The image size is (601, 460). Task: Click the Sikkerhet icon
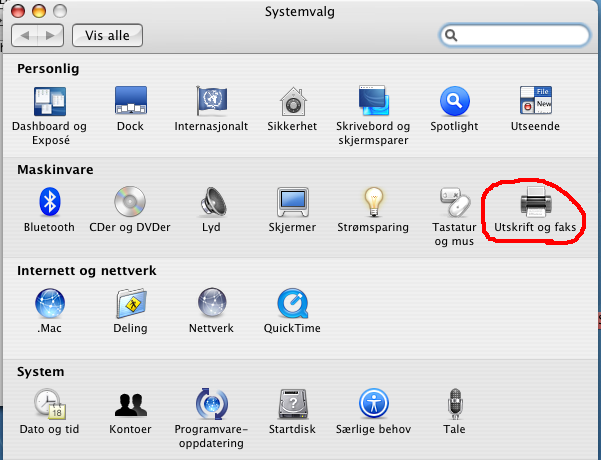pos(292,102)
